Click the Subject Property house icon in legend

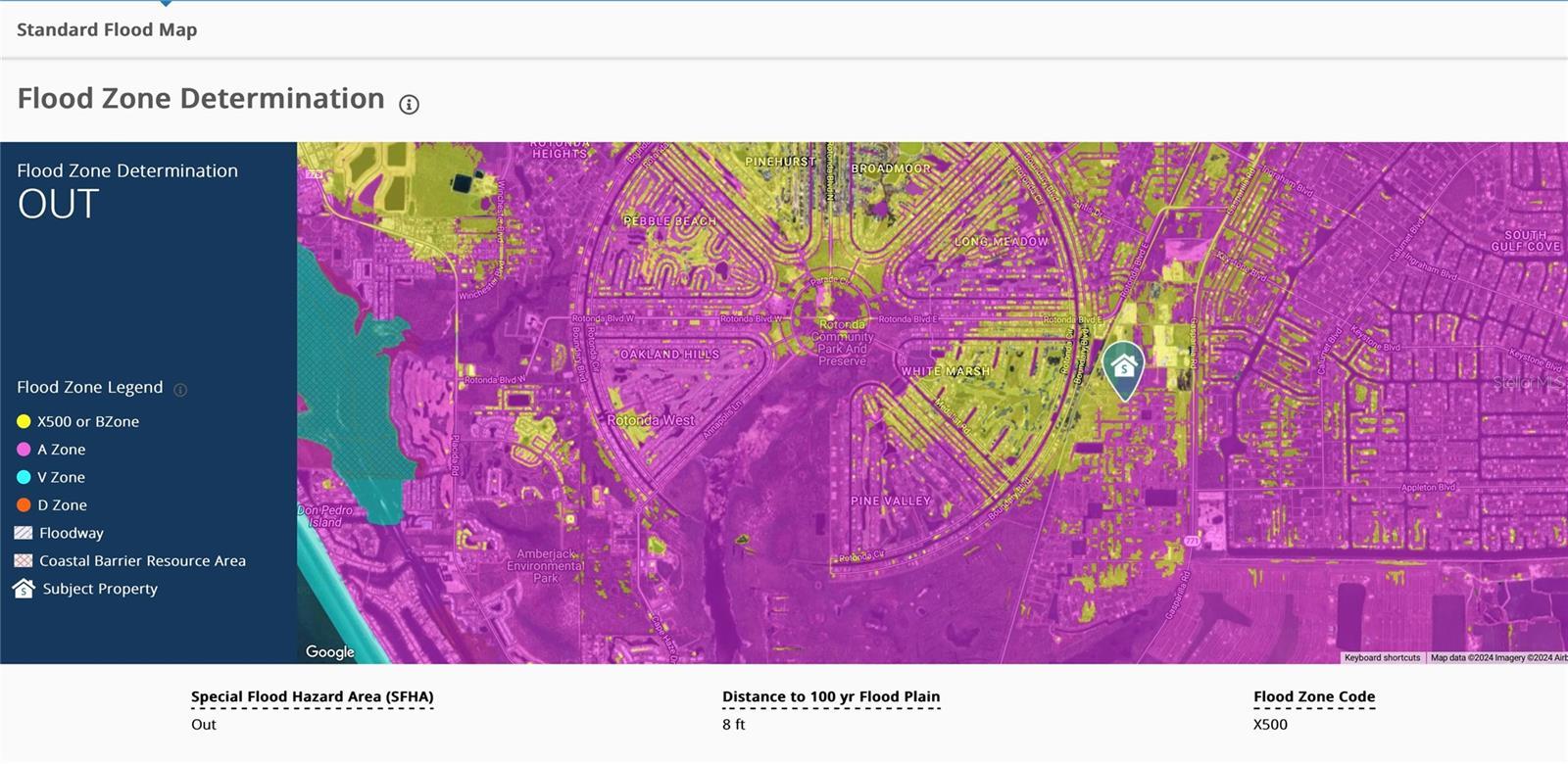coord(24,589)
